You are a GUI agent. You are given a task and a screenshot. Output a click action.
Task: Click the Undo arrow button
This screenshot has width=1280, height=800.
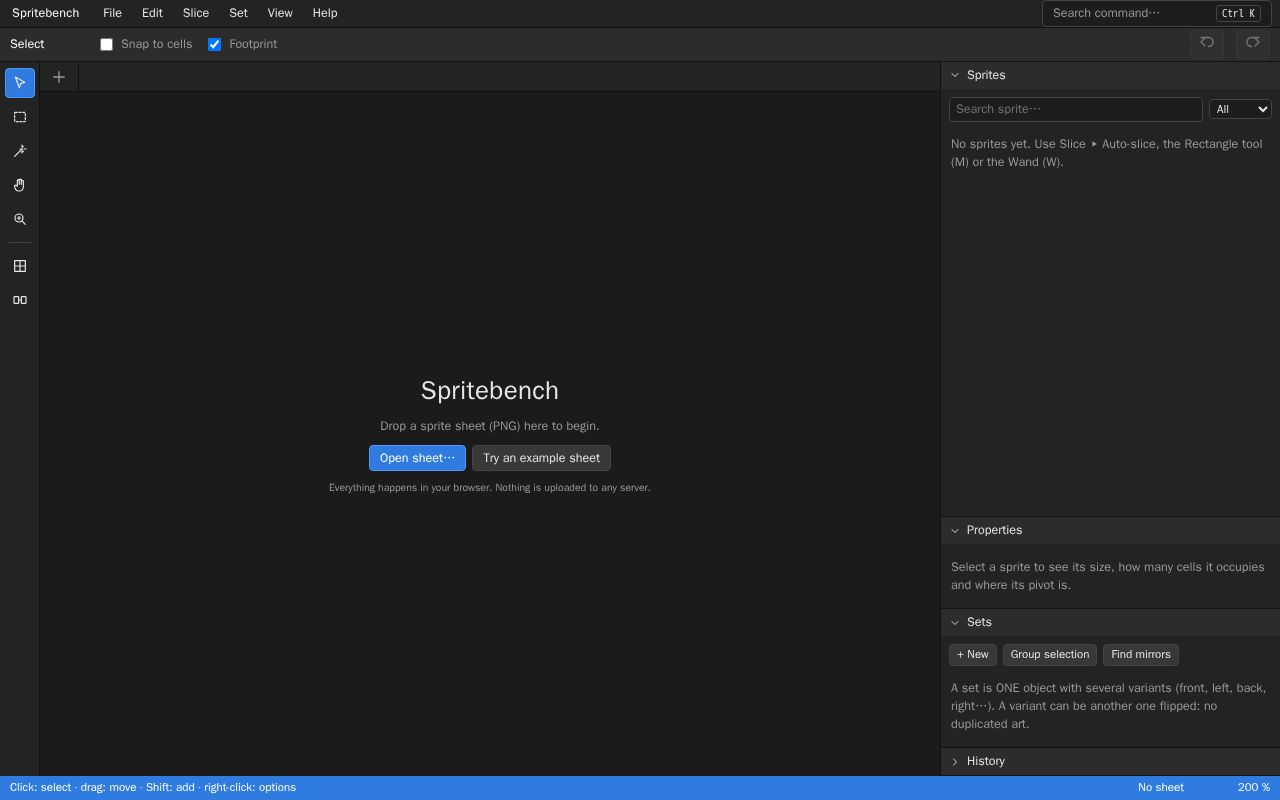point(1207,44)
